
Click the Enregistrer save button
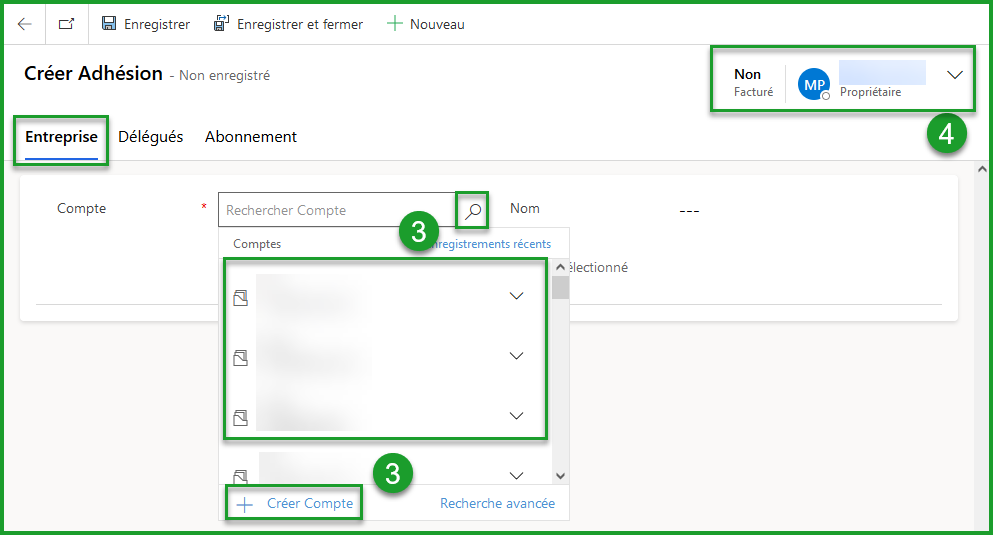pos(146,24)
